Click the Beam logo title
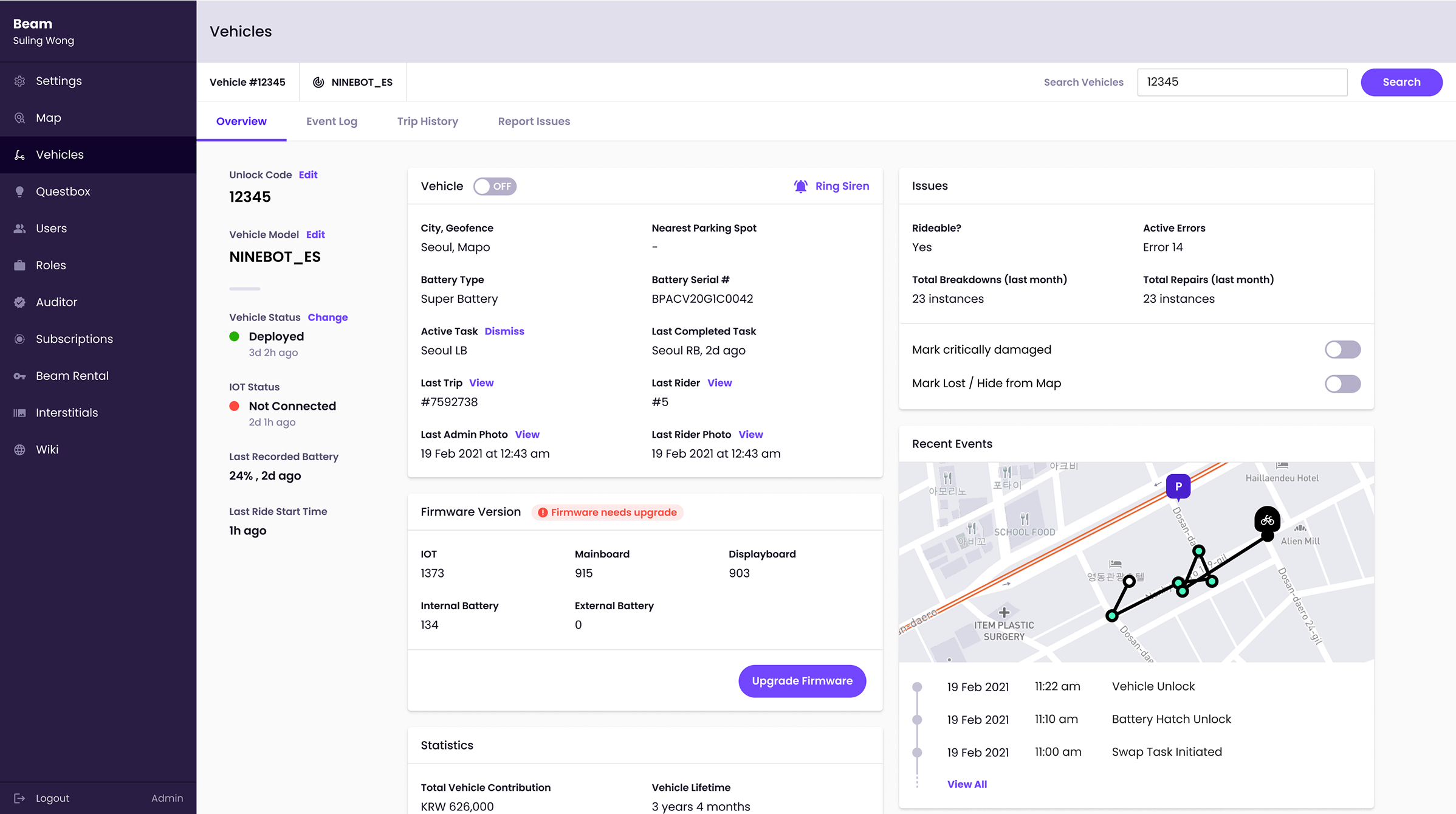This screenshot has width=1456, height=814. tap(33, 24)
